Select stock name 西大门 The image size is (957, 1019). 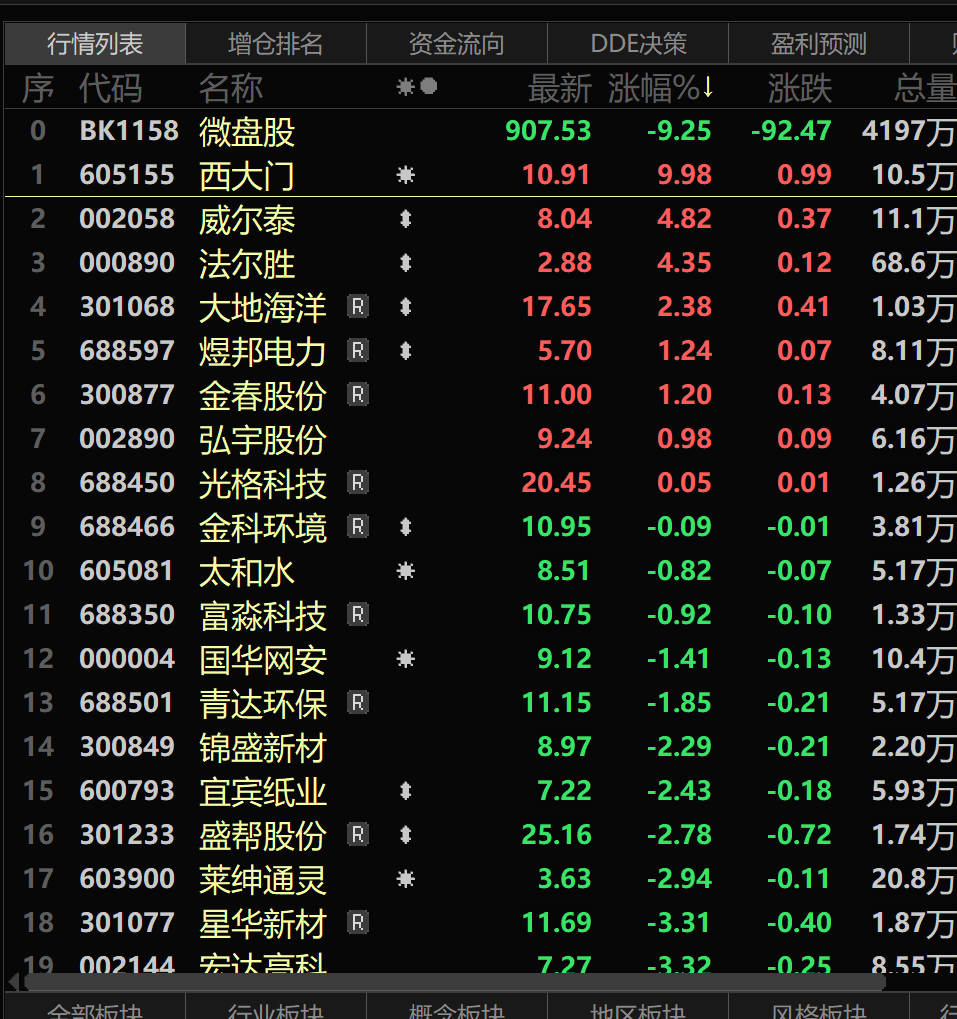click(x=247, y=175)
